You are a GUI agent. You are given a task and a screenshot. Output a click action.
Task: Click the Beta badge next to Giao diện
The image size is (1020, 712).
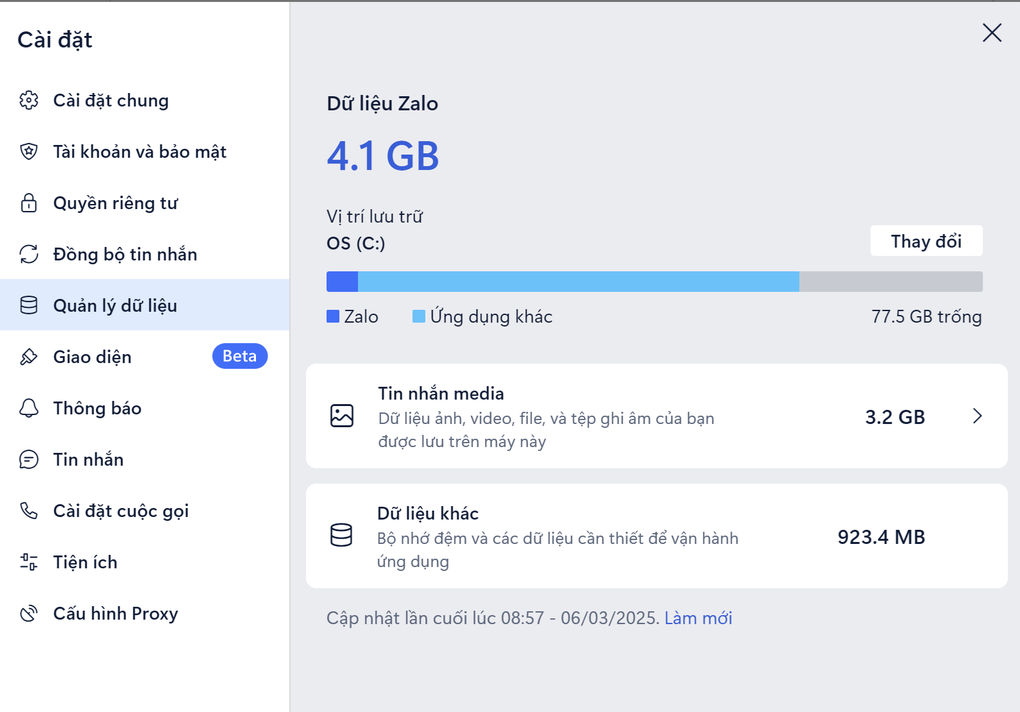coord(239,356)
